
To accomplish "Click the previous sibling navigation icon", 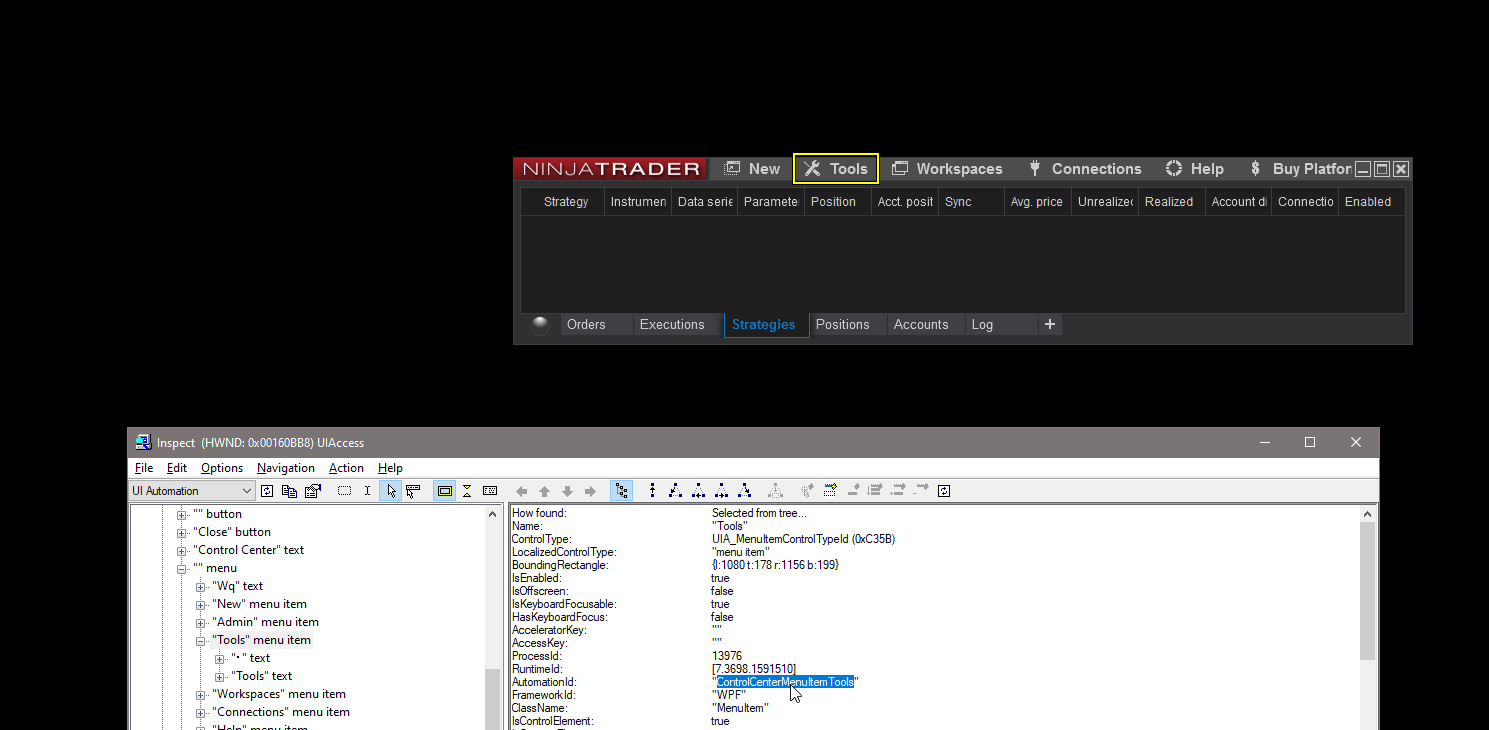I will (699, 491).
